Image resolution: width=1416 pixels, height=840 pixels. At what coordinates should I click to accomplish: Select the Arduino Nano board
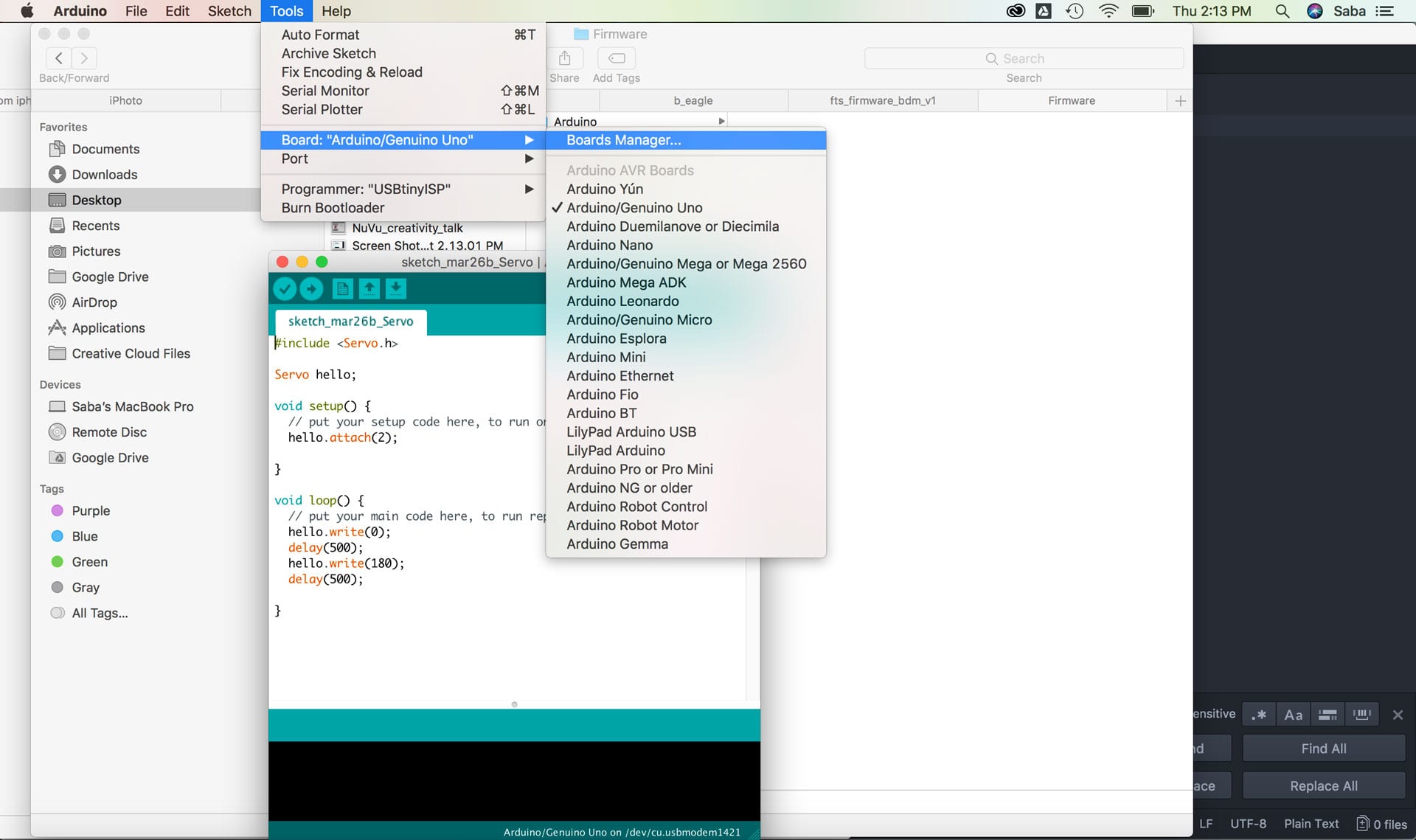coord(686,245)
